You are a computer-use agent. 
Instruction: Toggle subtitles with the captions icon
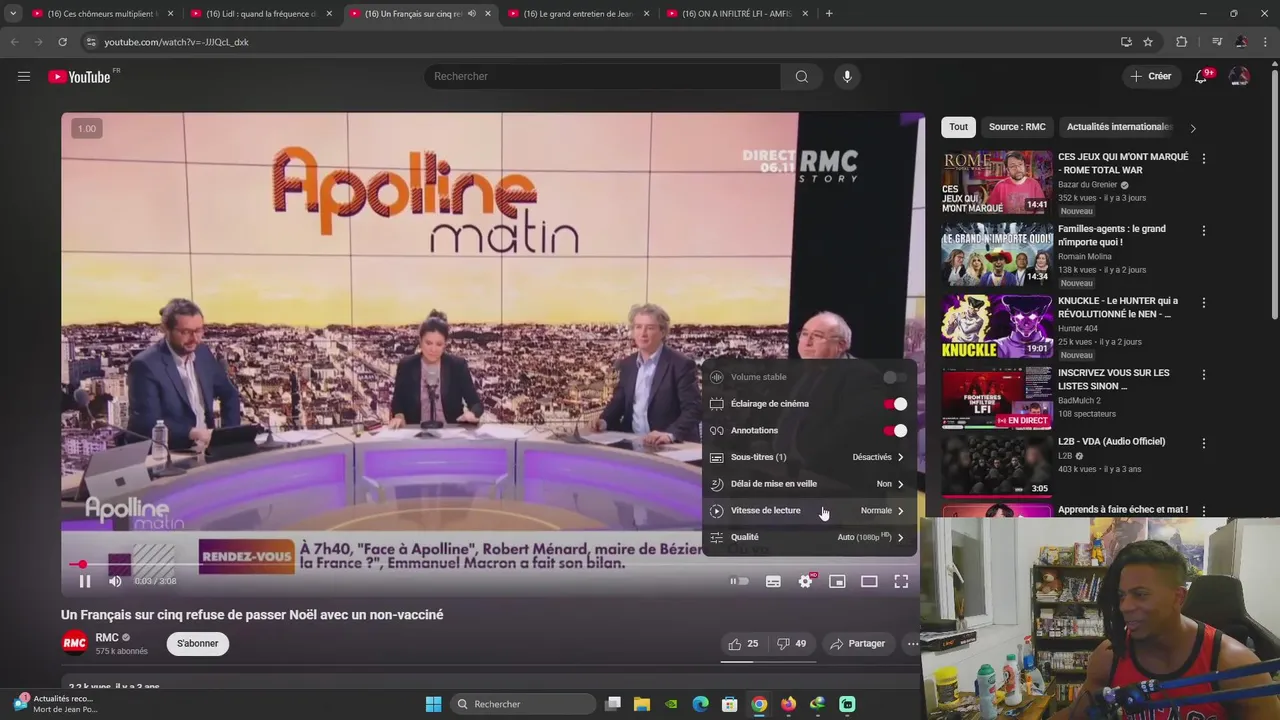773,581
